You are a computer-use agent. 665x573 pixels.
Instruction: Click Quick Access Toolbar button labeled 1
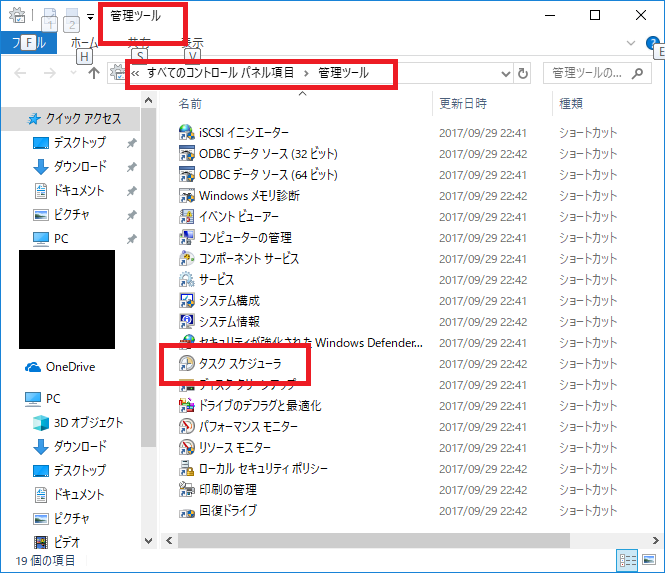tap(50, 20)
